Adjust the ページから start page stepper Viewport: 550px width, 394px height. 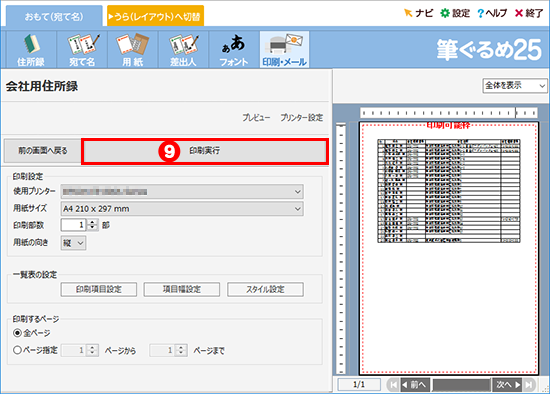tap(92, 350)
